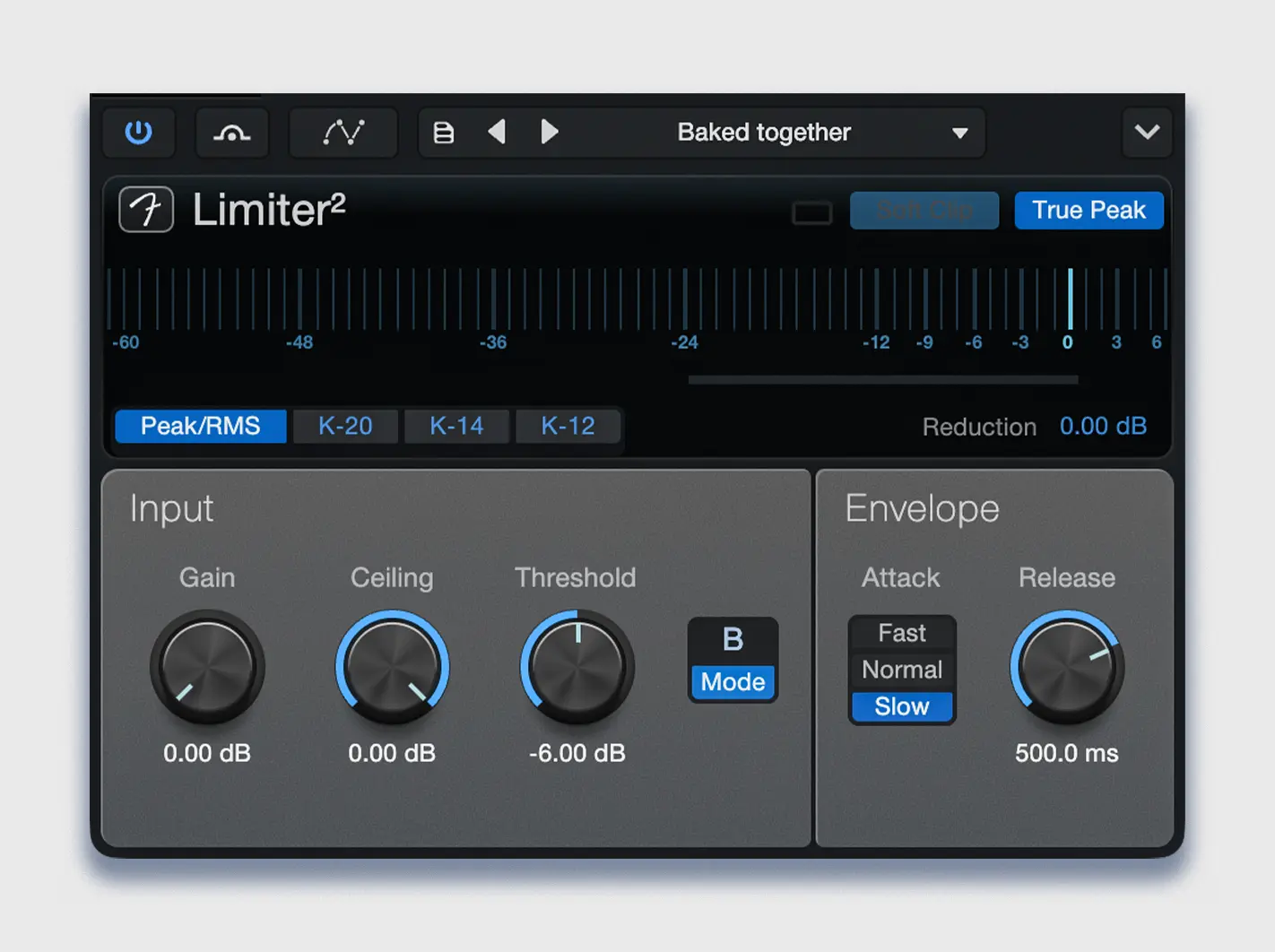Click the plugin power bypass icon
Viewport: 1275px width, 952px height.
click(x=139, y=132)
